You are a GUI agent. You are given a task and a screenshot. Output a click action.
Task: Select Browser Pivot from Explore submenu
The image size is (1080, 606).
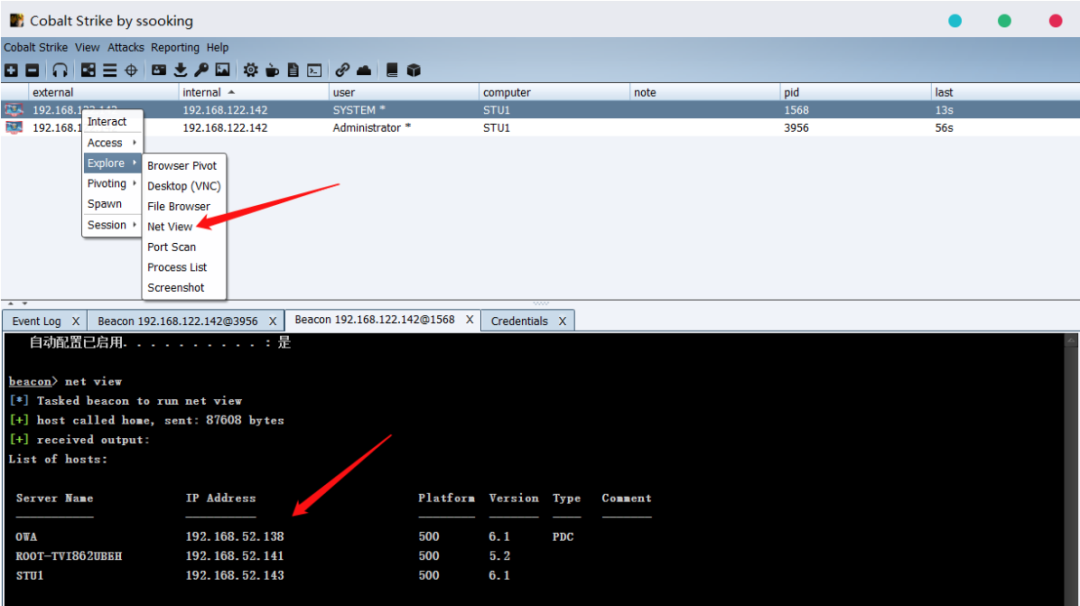182,166
